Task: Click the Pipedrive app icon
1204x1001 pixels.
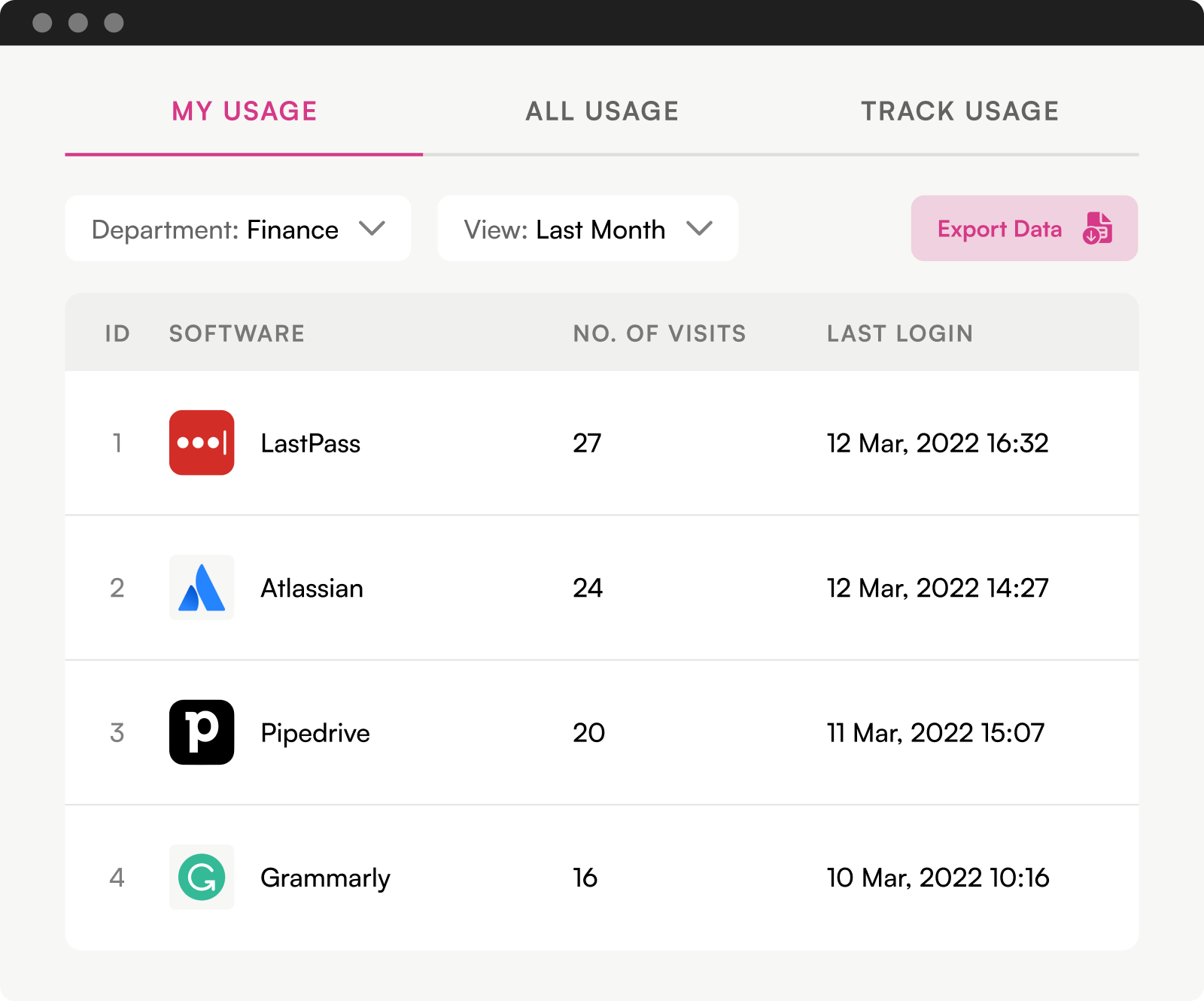Action: 202,732
